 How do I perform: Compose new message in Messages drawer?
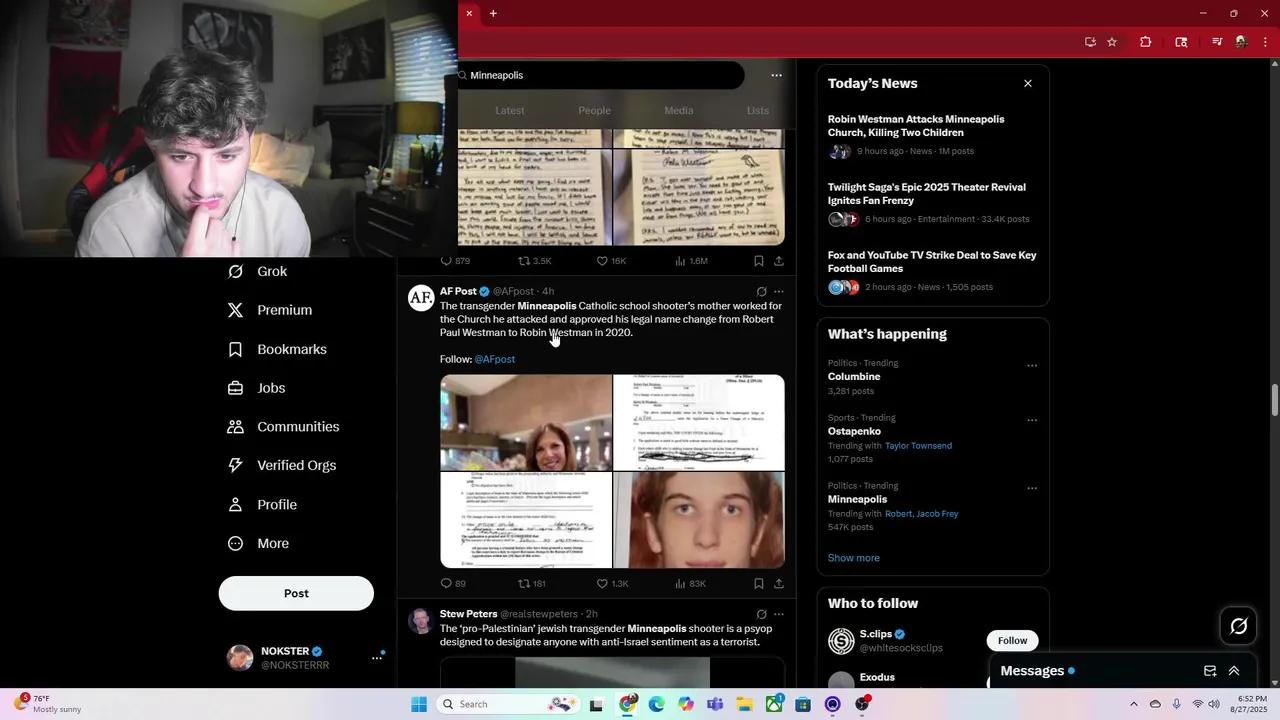[x=1210, y=671]
